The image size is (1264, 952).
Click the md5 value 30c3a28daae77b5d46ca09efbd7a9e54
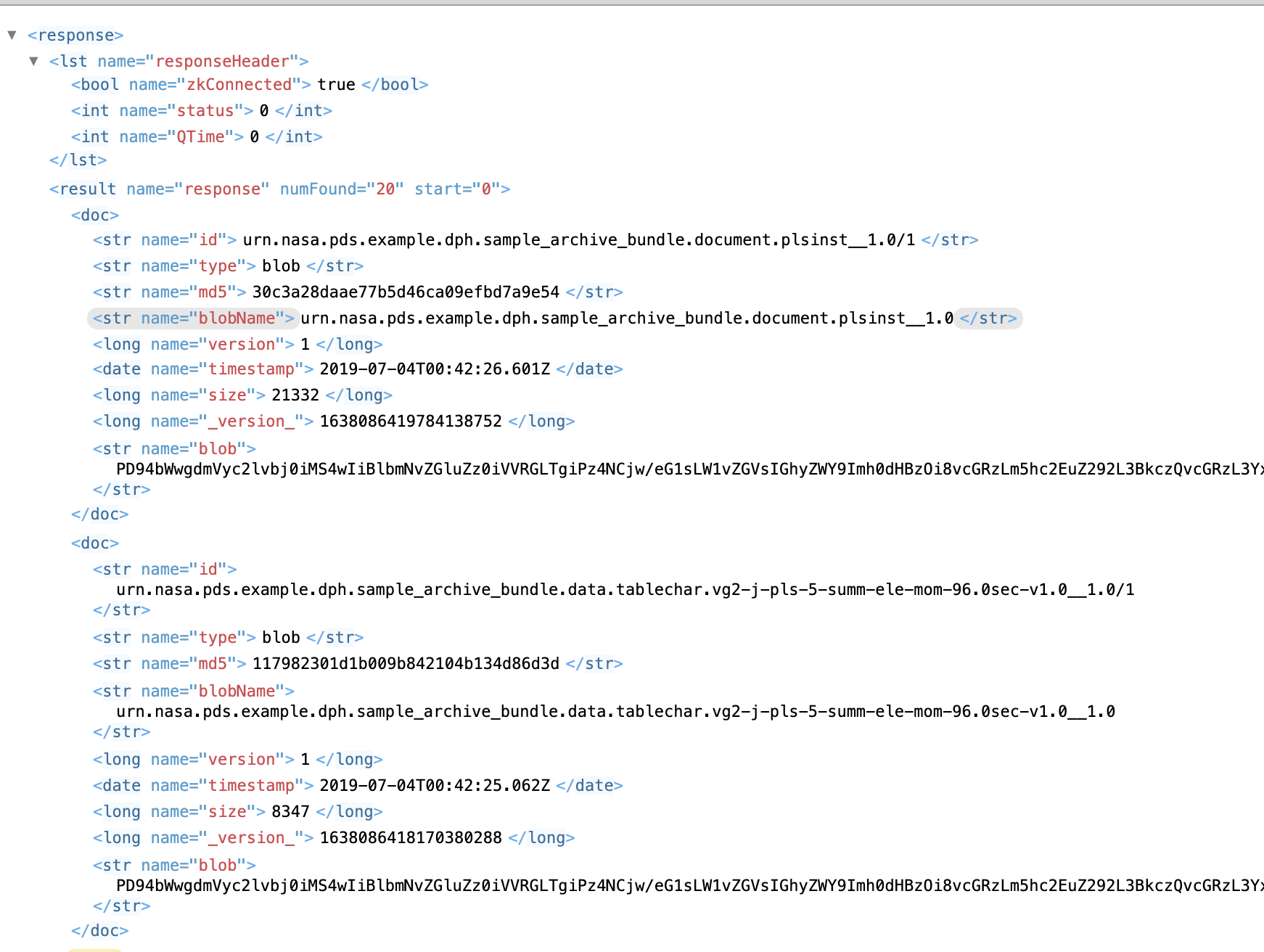click(x=406, y=292)
